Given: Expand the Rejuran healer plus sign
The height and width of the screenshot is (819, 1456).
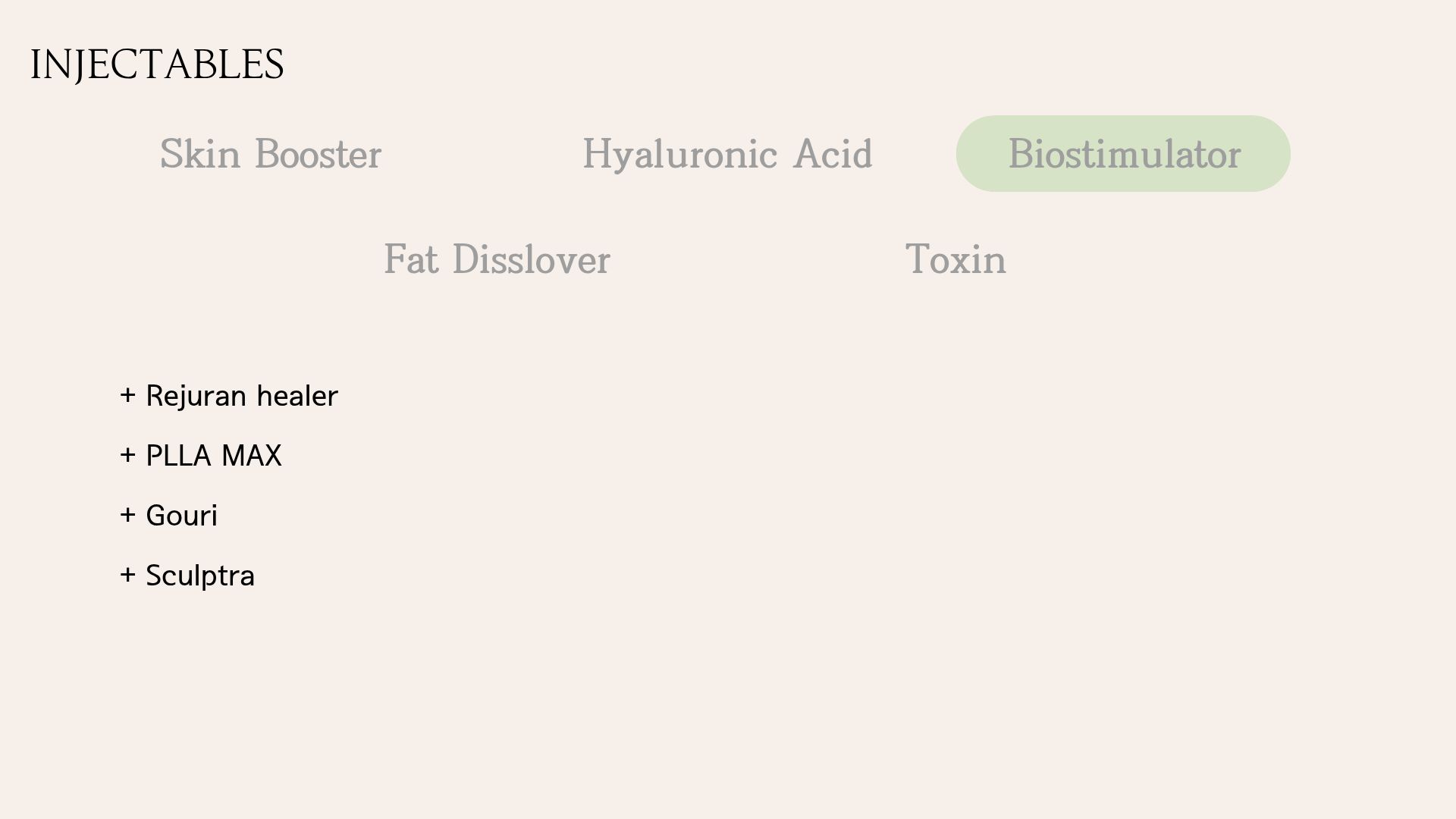Looking at the screenshot, I should pos(127,395).
